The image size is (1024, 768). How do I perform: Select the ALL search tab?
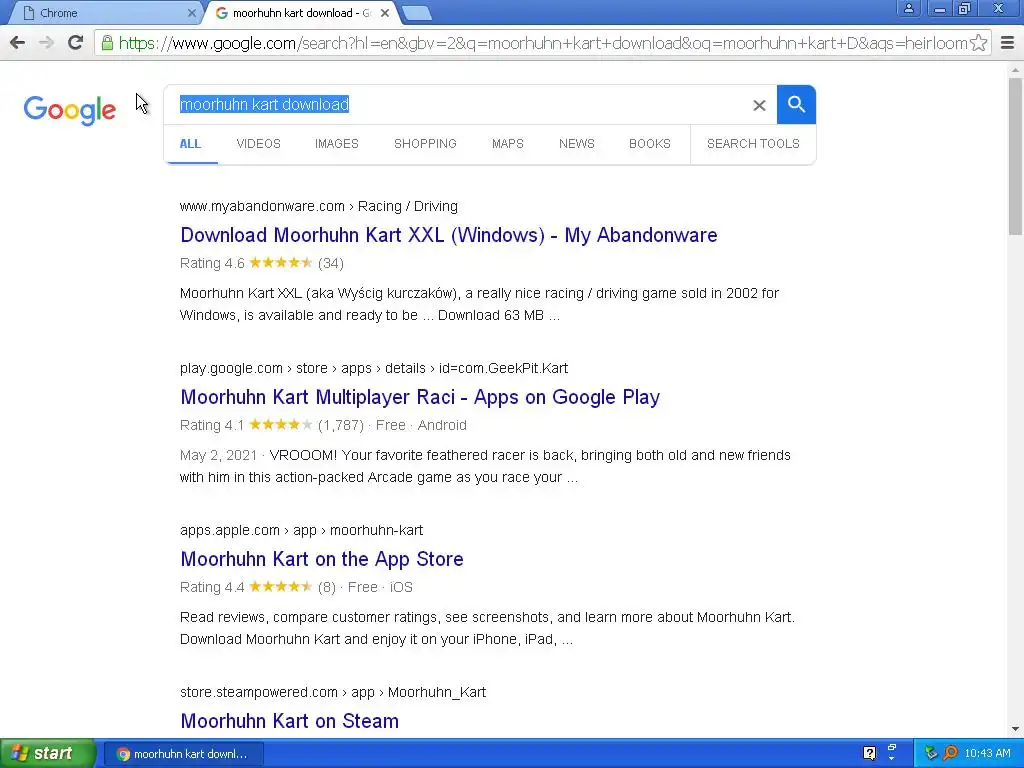[190, 144]
